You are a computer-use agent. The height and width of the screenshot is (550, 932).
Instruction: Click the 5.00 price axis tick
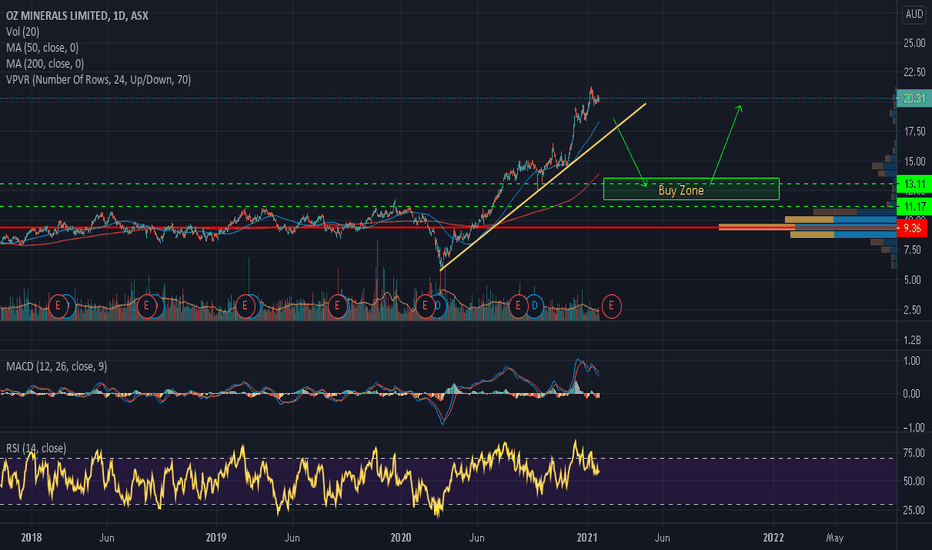[x=914, y=279]
